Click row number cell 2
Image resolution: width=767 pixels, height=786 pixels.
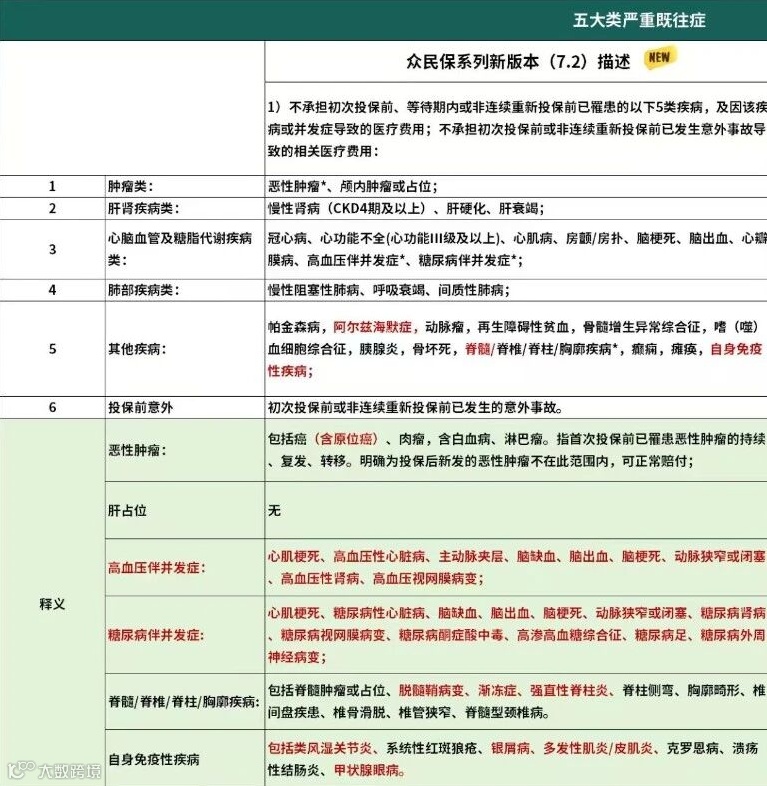tap(52, 209)
